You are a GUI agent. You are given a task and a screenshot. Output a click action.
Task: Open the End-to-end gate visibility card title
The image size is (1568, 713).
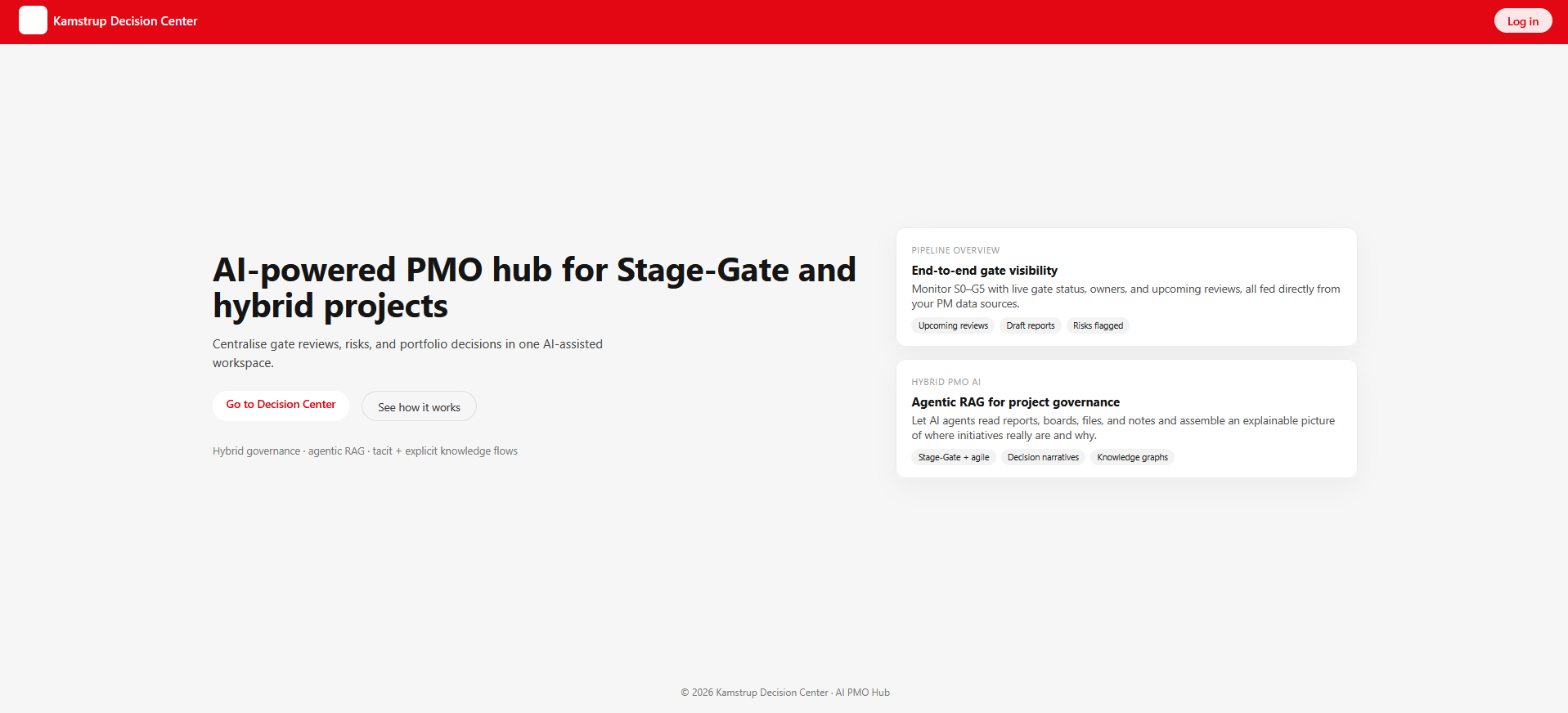point(984,271)
